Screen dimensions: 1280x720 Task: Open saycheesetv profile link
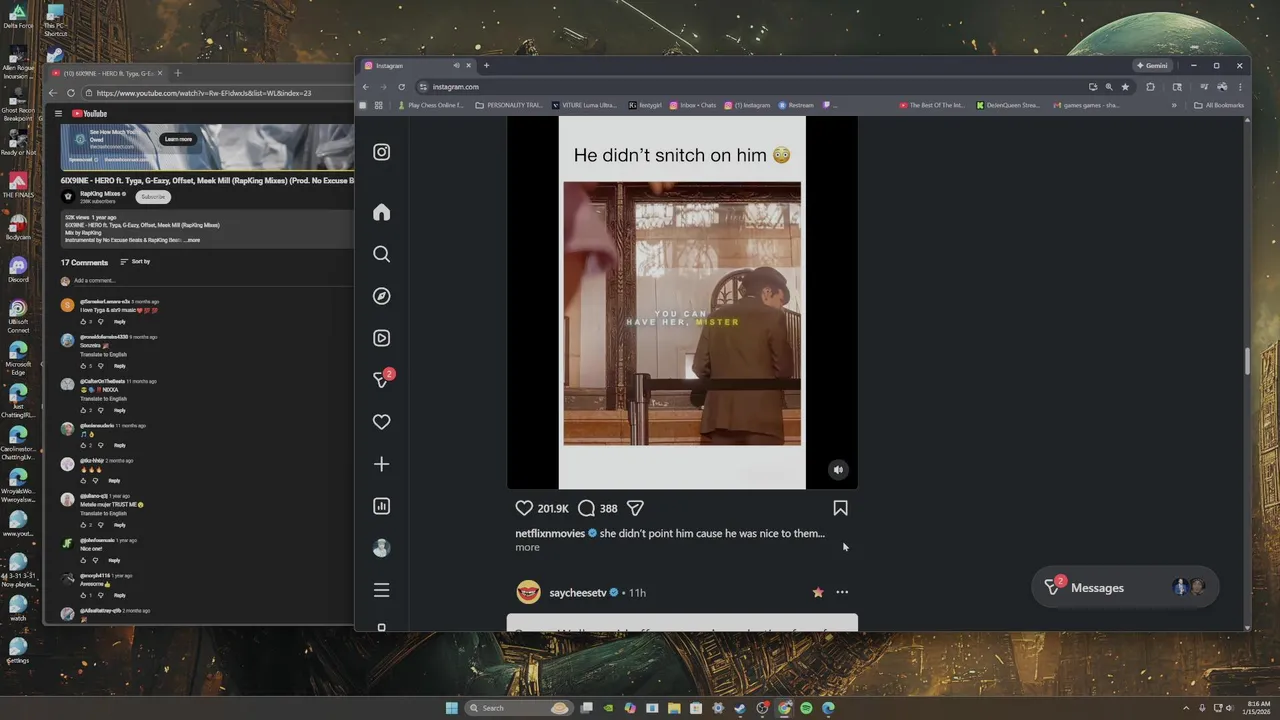578,593
